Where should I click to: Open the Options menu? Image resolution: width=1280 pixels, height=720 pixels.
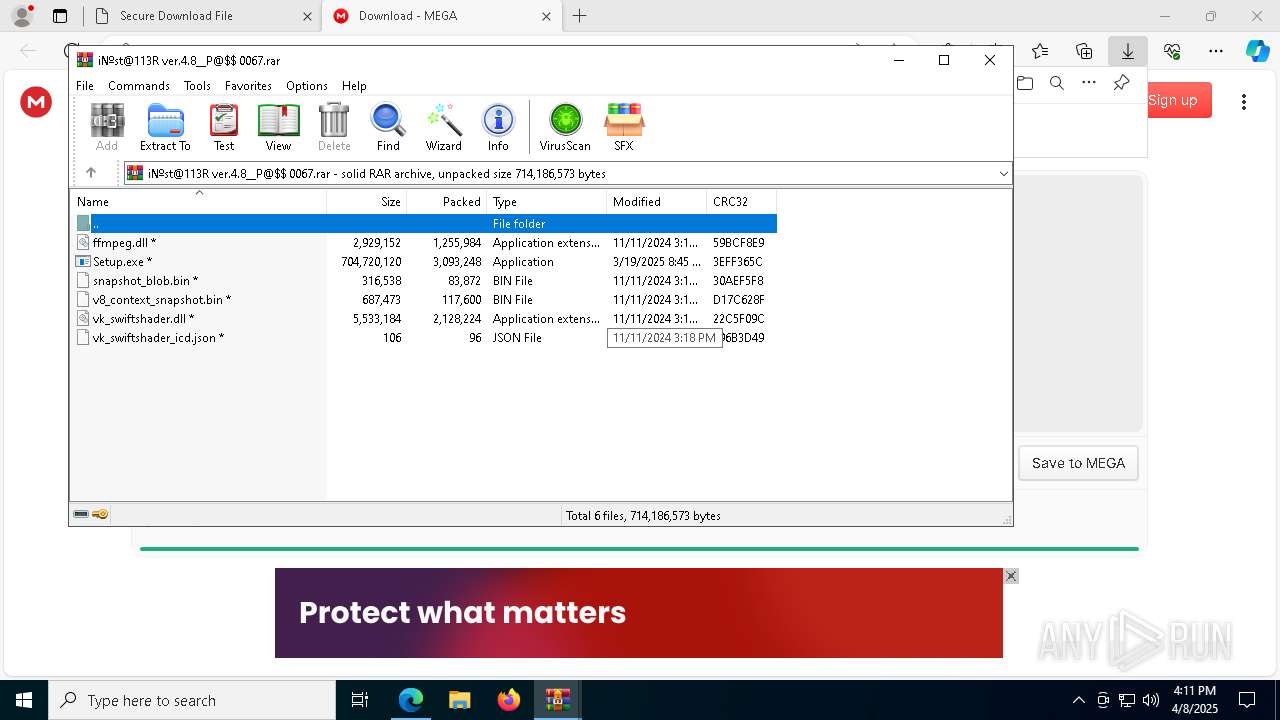pyautogui.click(x=307, y=86)
